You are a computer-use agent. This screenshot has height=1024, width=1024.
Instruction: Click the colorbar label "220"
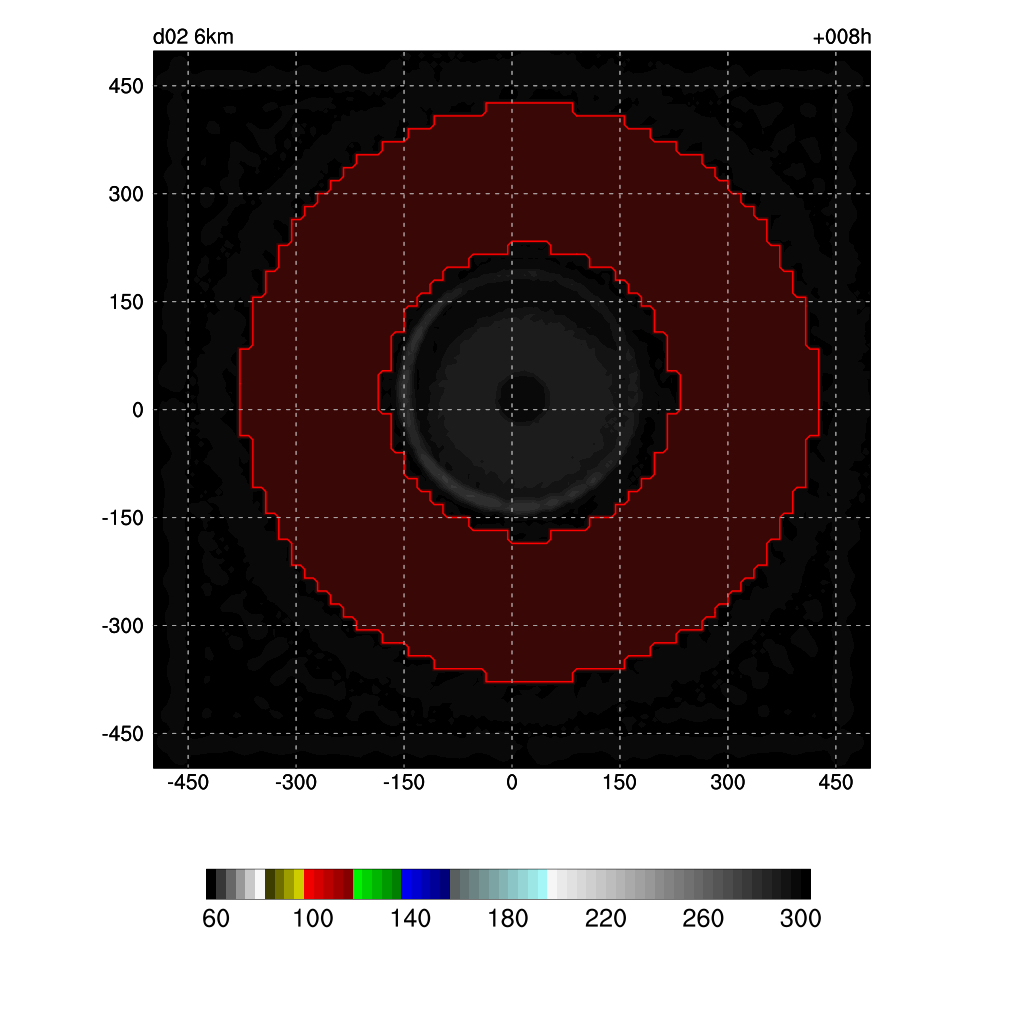tap(606, 919)
